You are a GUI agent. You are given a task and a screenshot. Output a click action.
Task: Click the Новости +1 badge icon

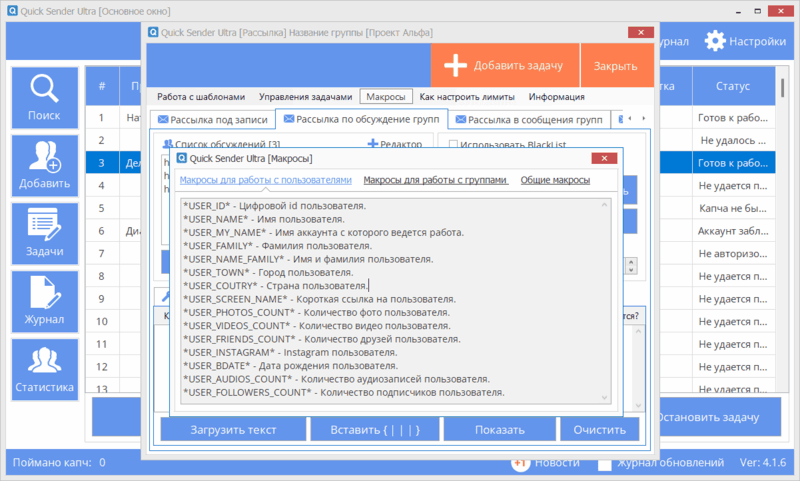coord(520,463)
